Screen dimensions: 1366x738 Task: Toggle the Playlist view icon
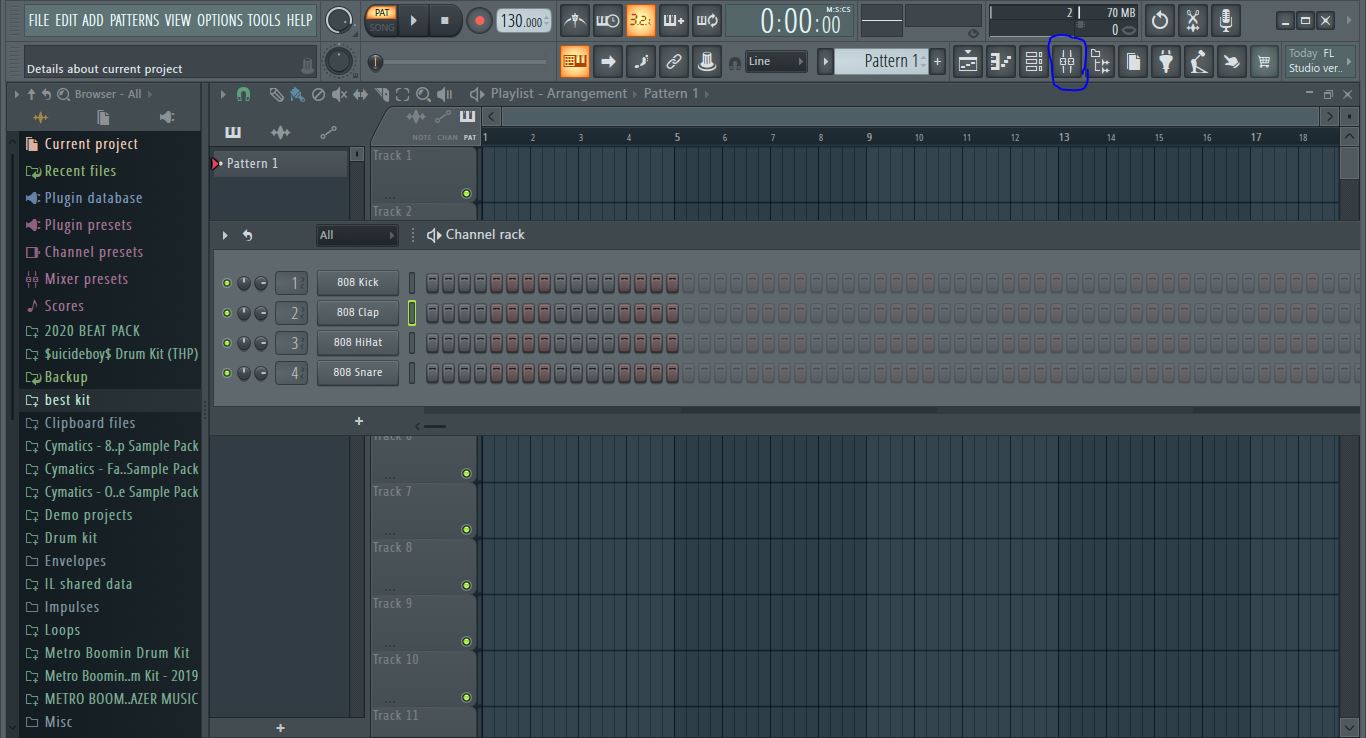[968, 62]
